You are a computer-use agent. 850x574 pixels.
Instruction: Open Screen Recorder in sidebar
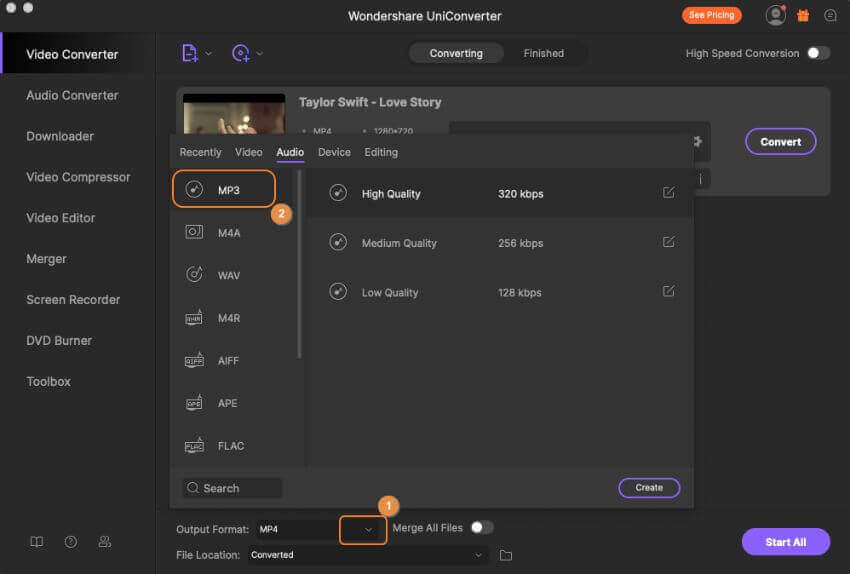tap(73, 300)
